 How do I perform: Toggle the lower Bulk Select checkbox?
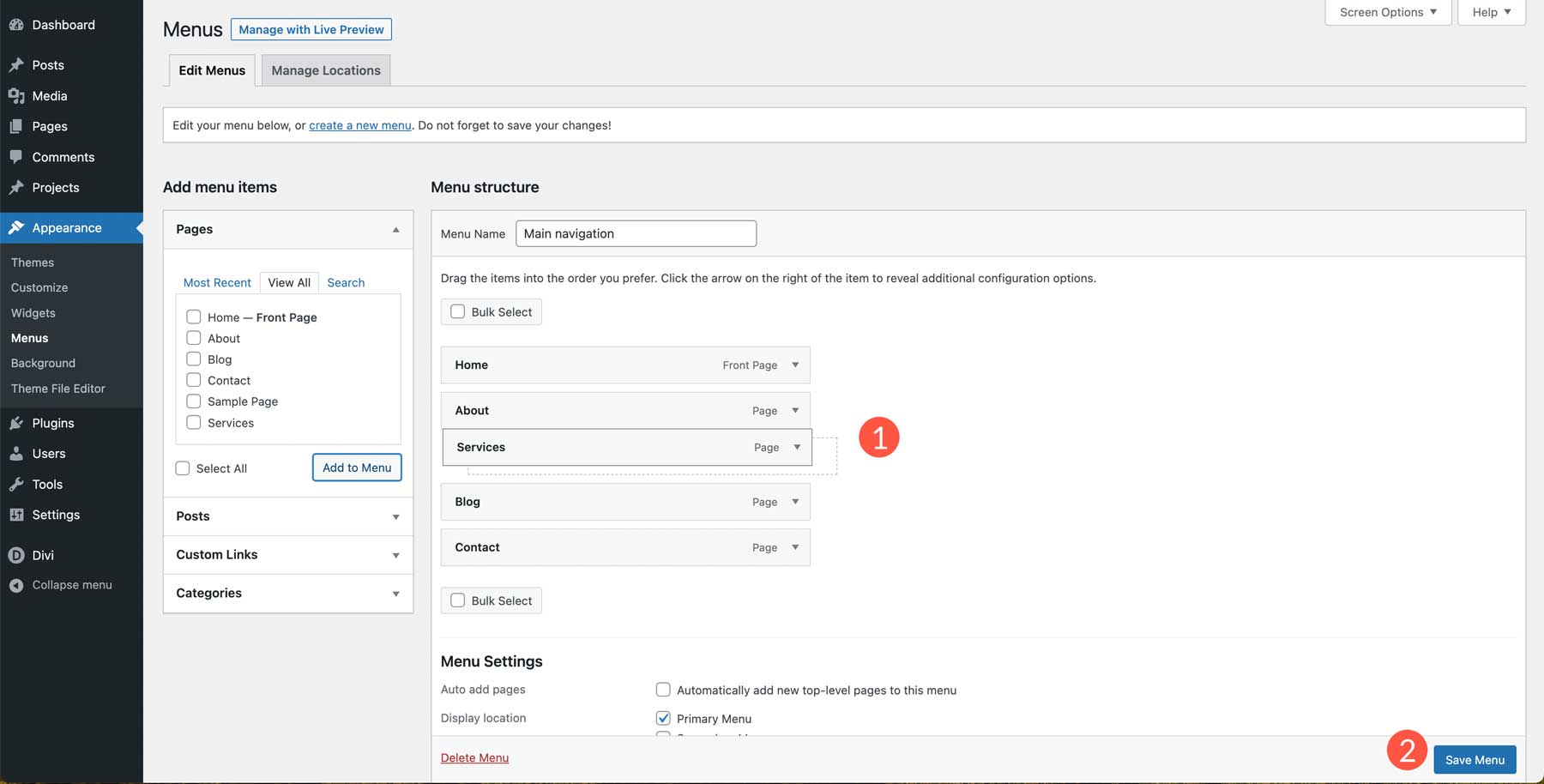coord(458,600)
